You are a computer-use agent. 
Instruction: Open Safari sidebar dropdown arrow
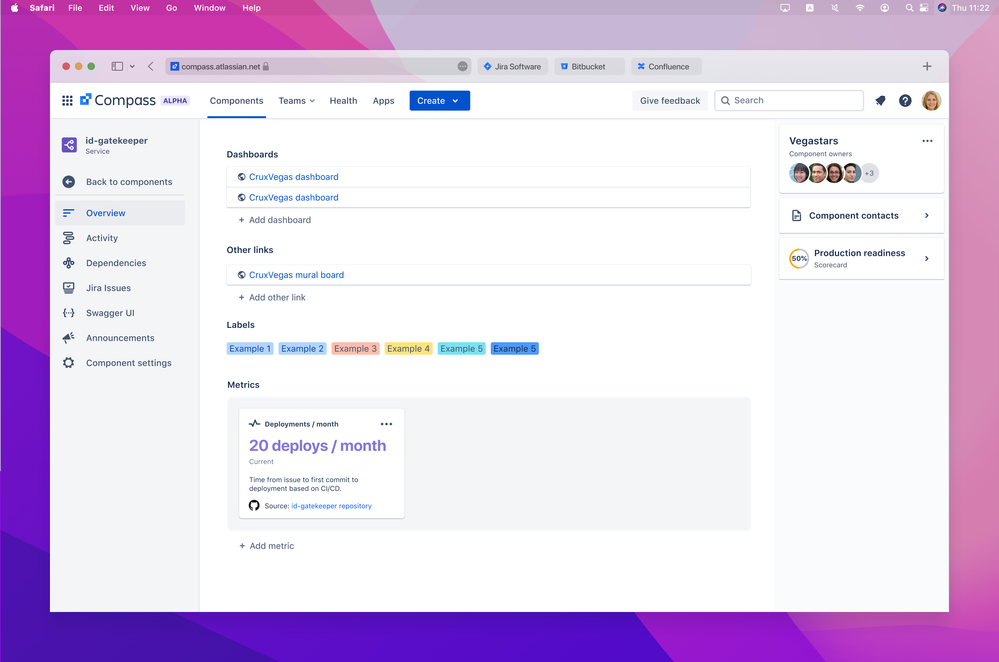coord(132,66)
